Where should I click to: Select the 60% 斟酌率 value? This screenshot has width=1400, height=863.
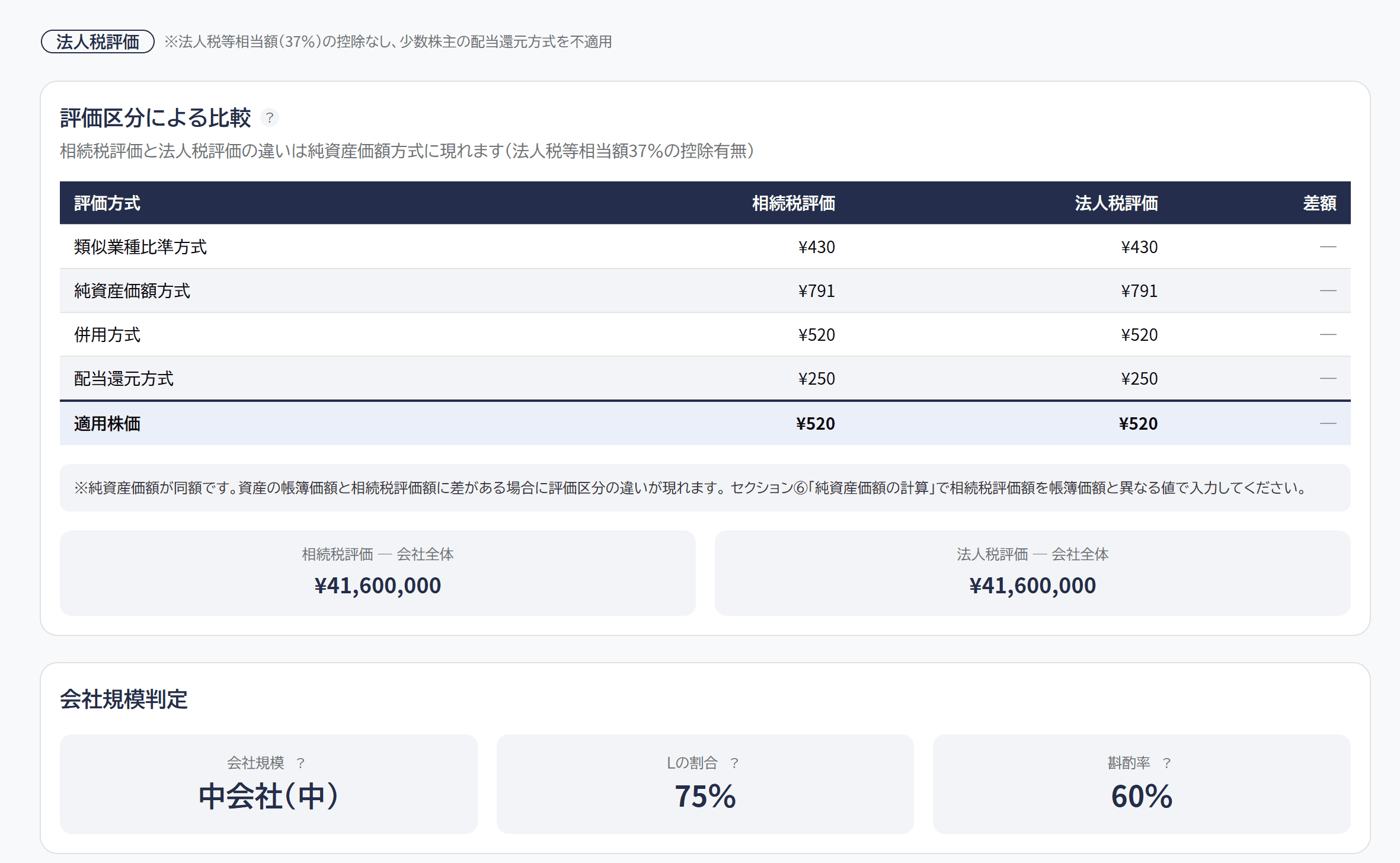(x=1142, y=796)
